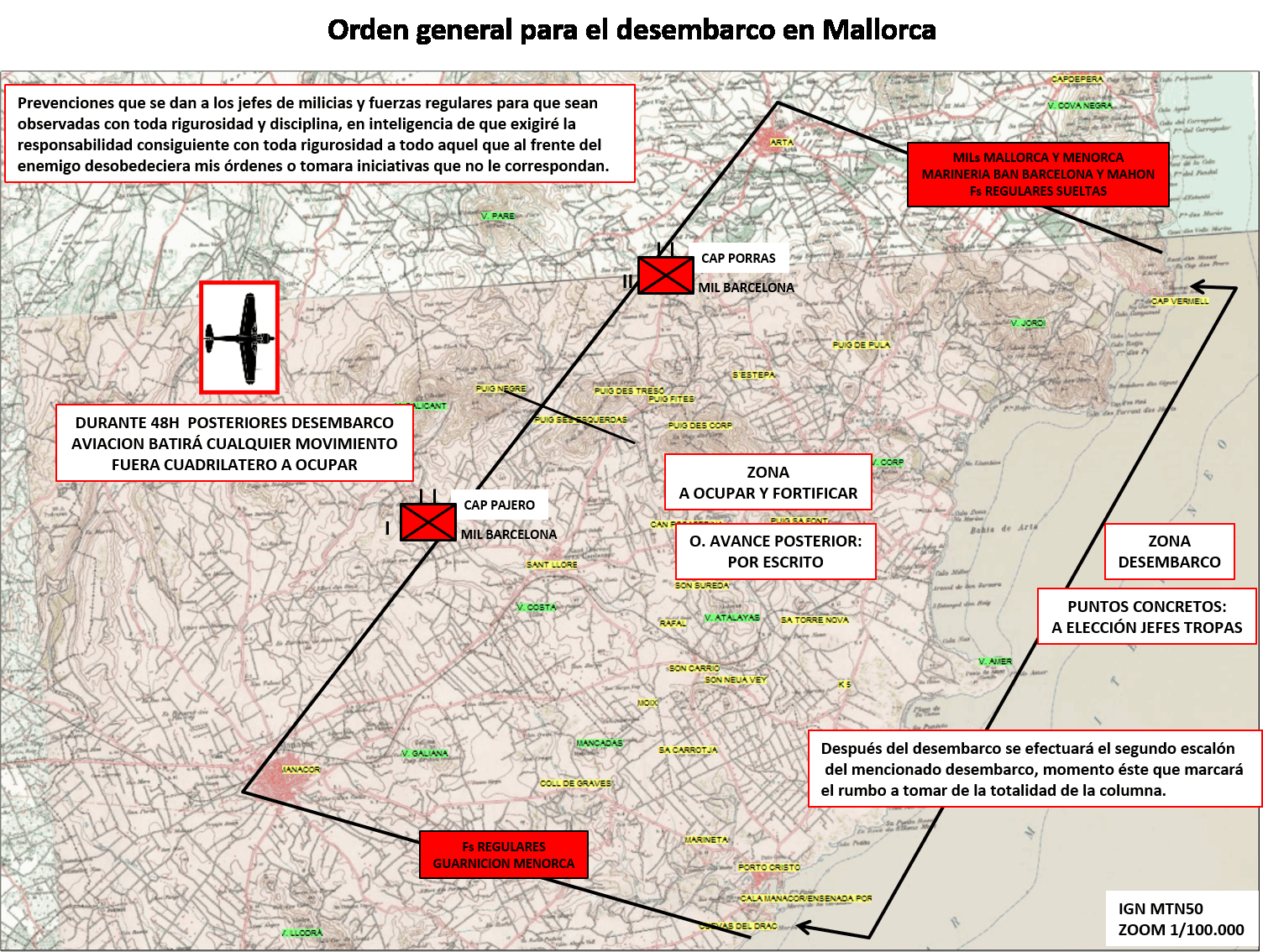Select the 'V. PARE' map label
This screenshot has width=1263, height=952.
(x=498, y=216)
